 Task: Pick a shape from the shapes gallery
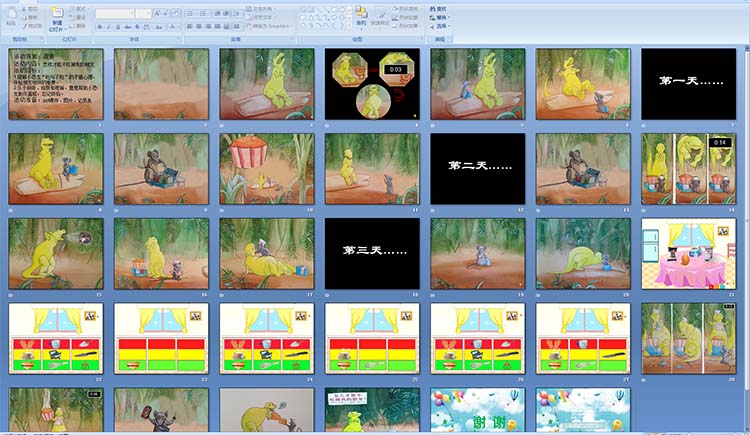[x=323, y=17]
